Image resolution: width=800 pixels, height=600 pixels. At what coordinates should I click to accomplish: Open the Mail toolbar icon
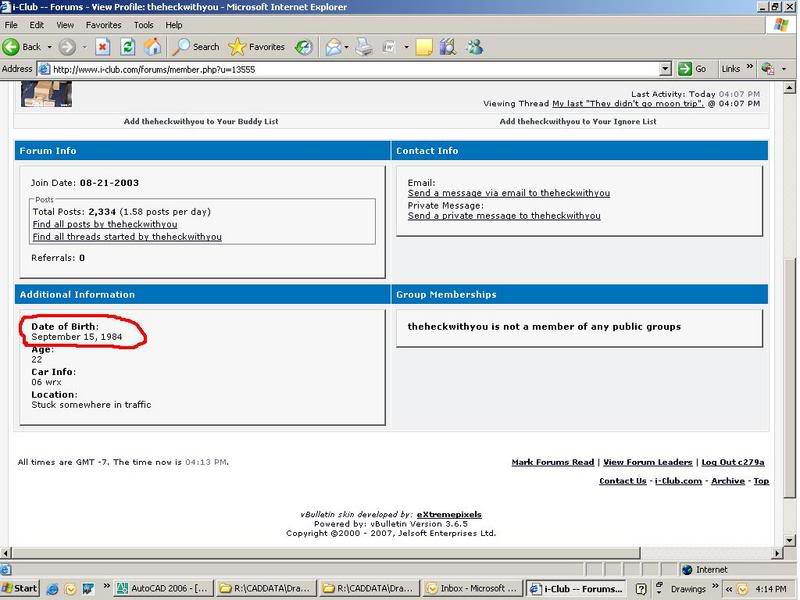(x=331, y=46)
